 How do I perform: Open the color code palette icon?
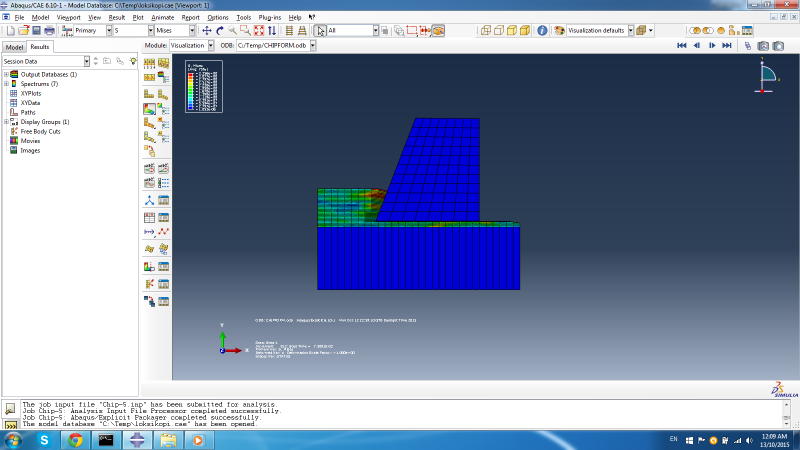(560, 31)
